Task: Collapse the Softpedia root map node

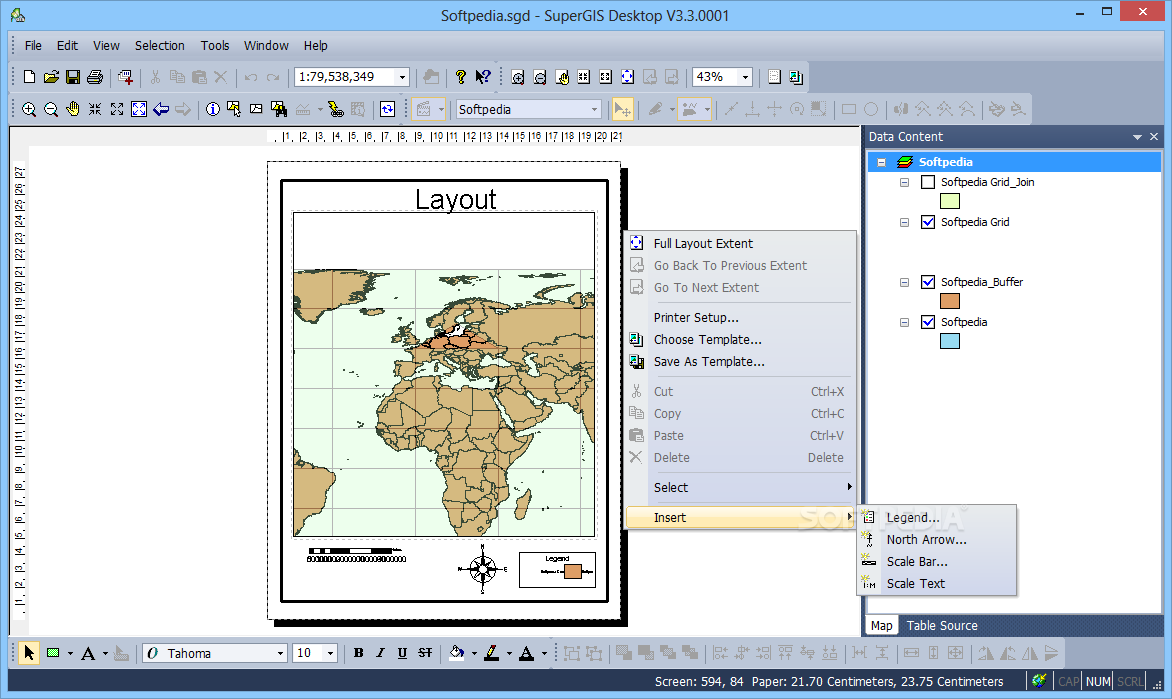Action: 882,162
